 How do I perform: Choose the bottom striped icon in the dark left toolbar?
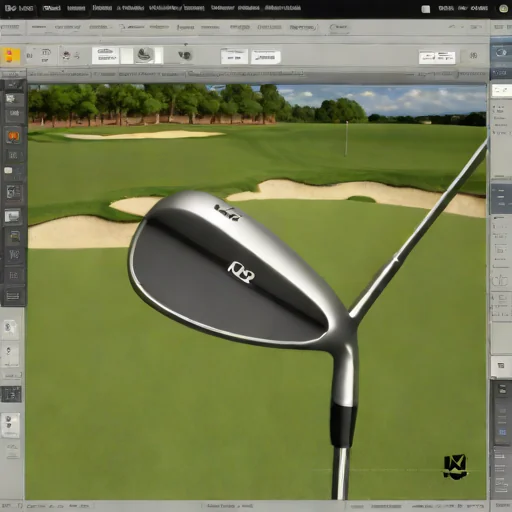(13, 296)
